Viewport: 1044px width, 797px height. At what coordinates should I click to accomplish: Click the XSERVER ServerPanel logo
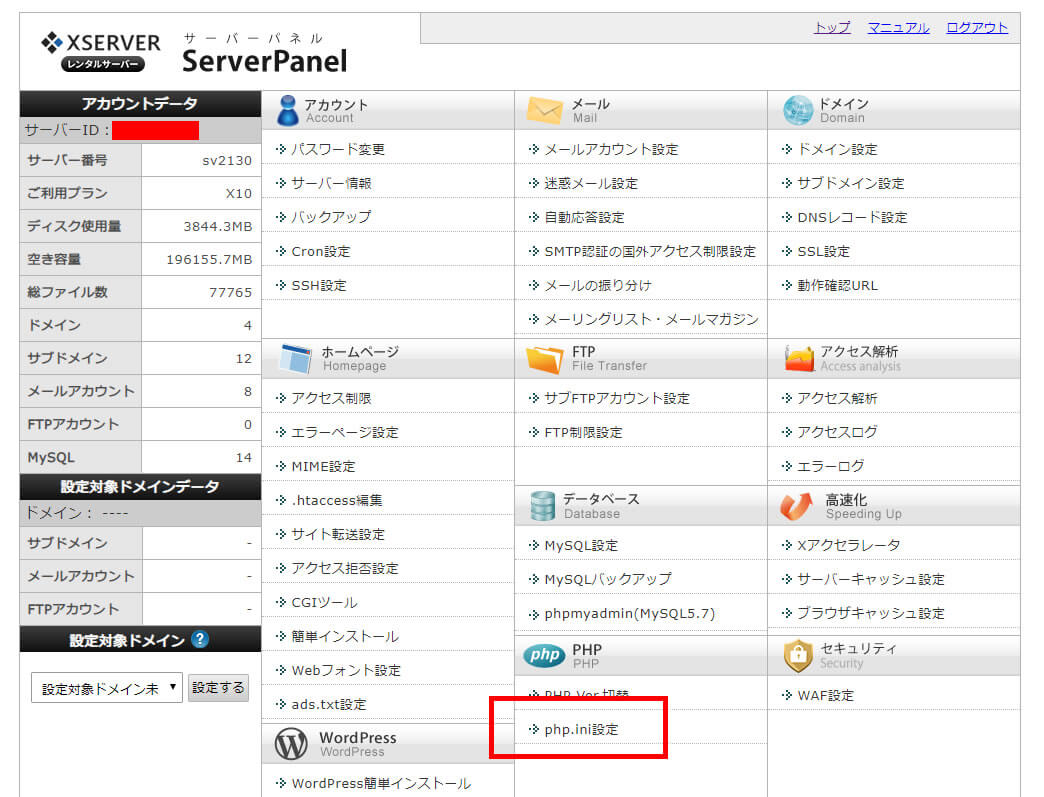194,52
